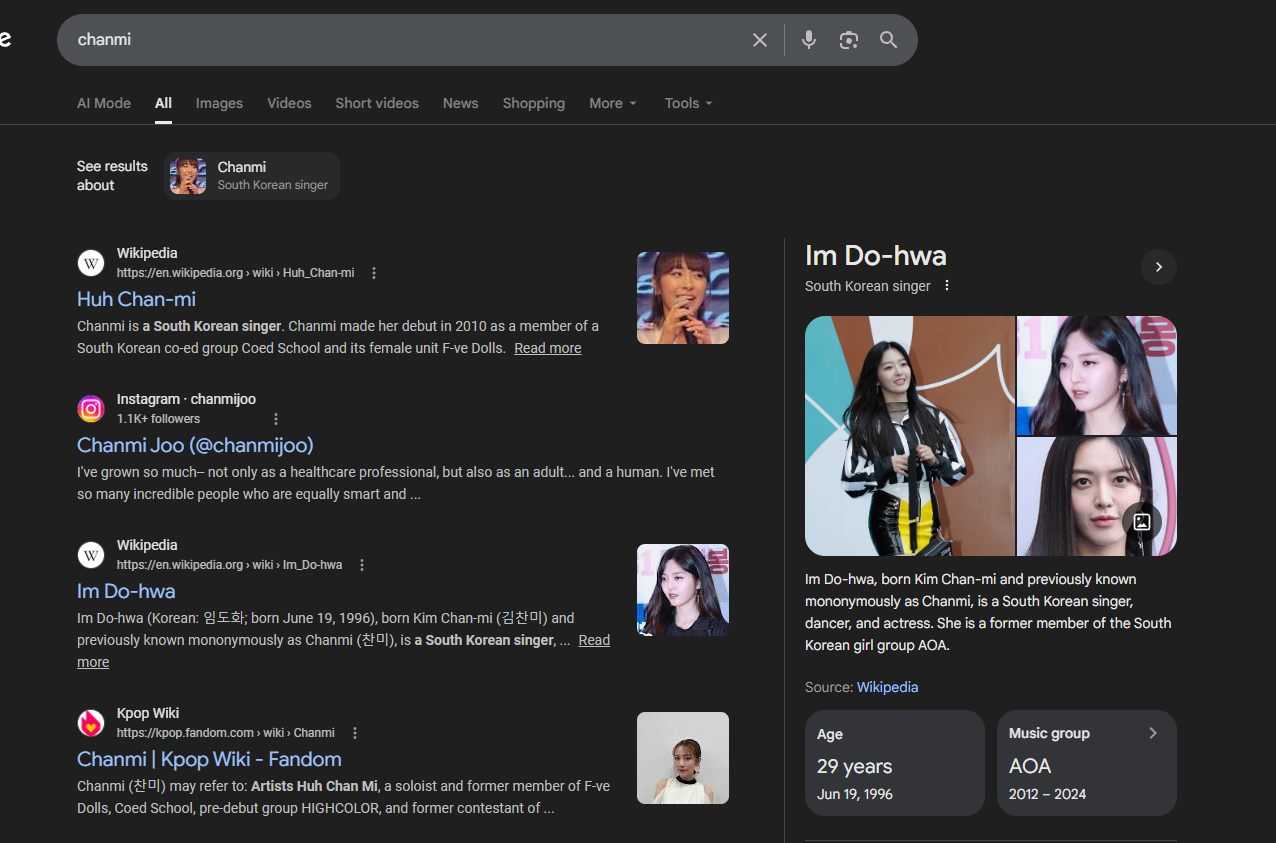Expand the knowledge panel with the arrow button

(x=1159, y=267)
